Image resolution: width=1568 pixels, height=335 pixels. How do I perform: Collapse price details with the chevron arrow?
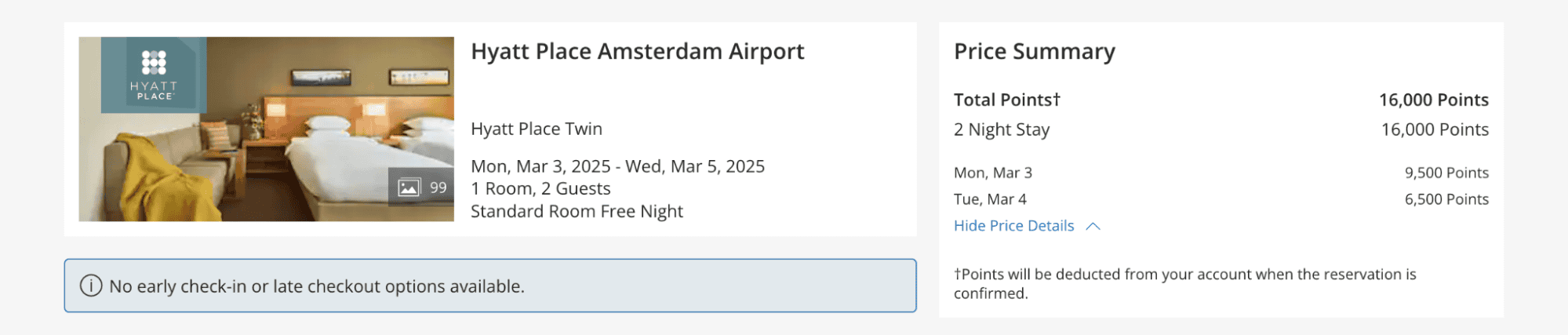[1093, 226]
